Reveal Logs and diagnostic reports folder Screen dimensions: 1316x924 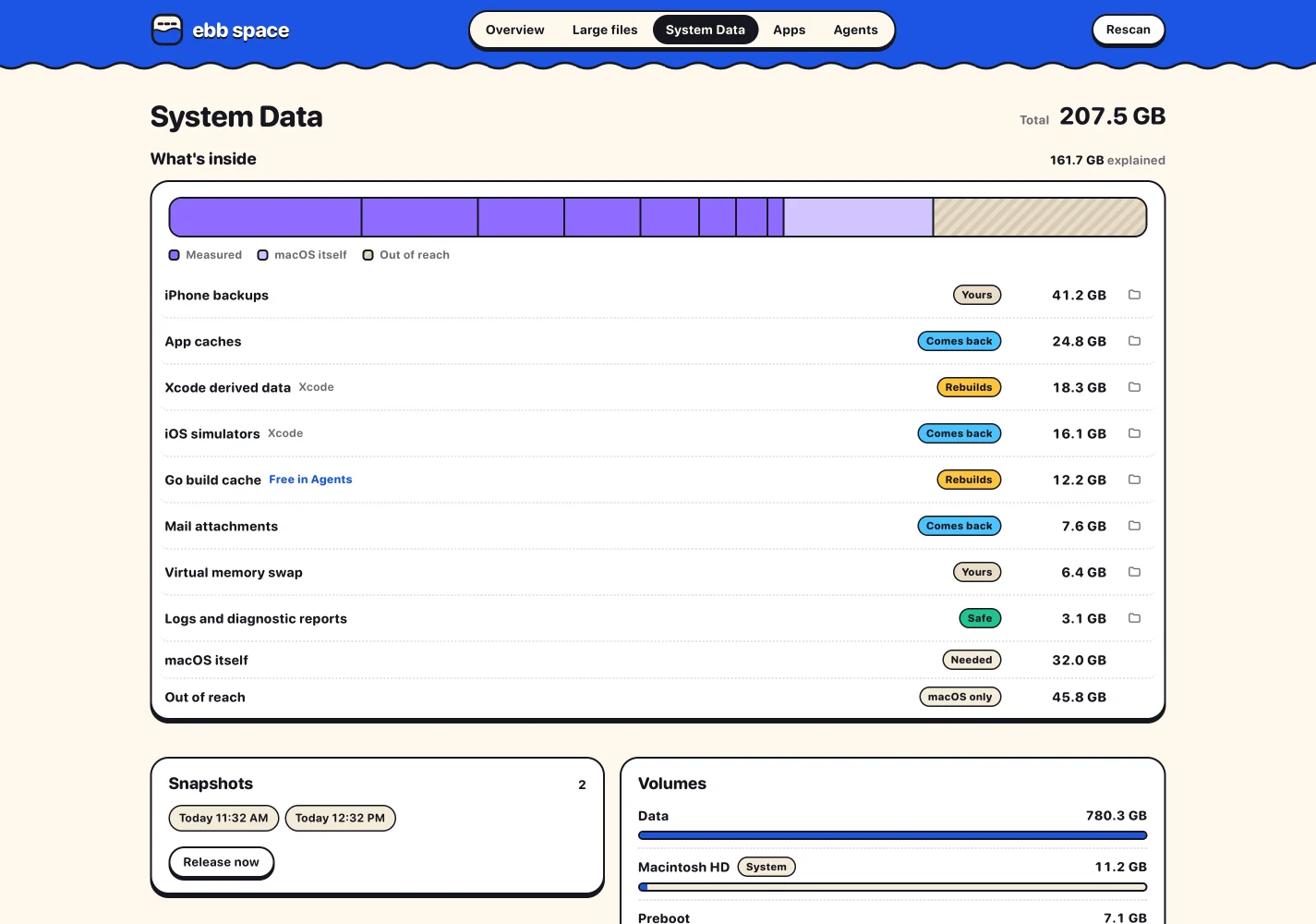(1135, 618)
